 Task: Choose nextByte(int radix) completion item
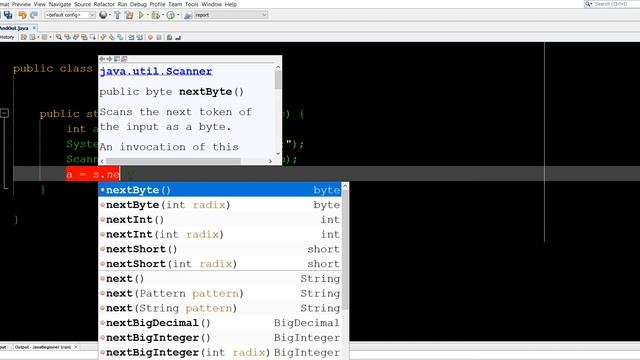[x=220, y=205]
